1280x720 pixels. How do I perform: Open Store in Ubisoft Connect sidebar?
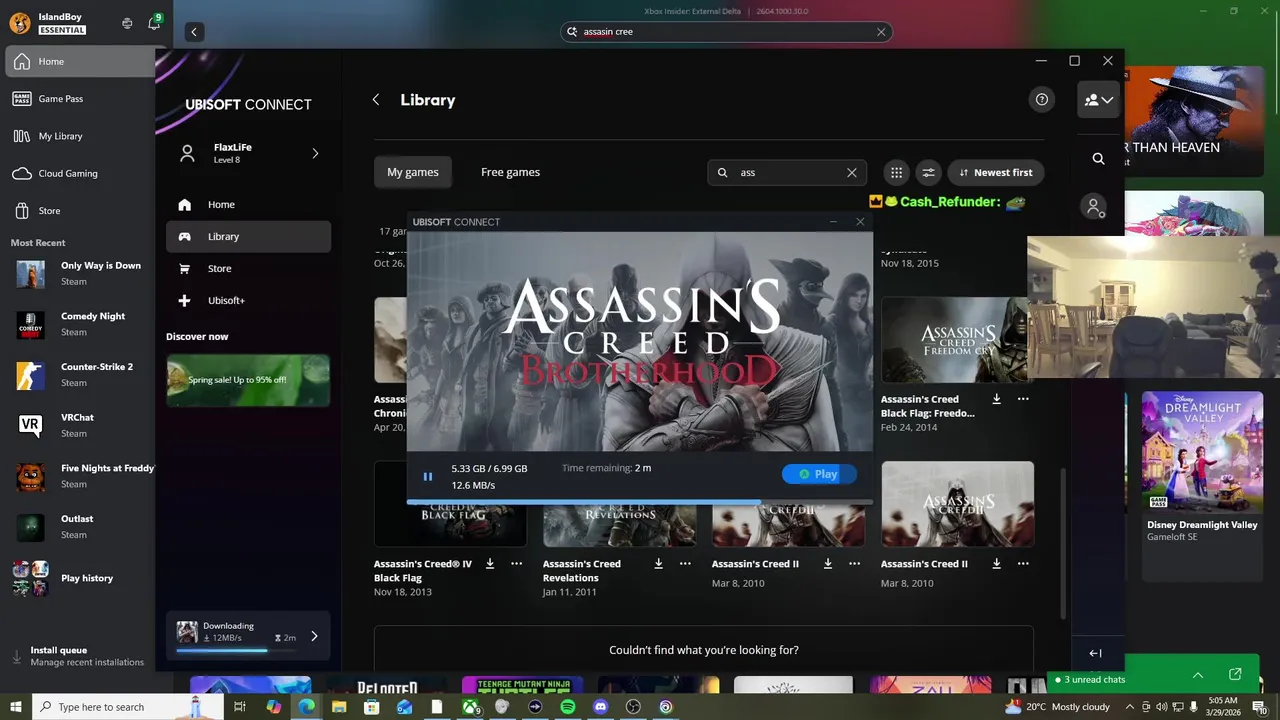coord(248,268)
